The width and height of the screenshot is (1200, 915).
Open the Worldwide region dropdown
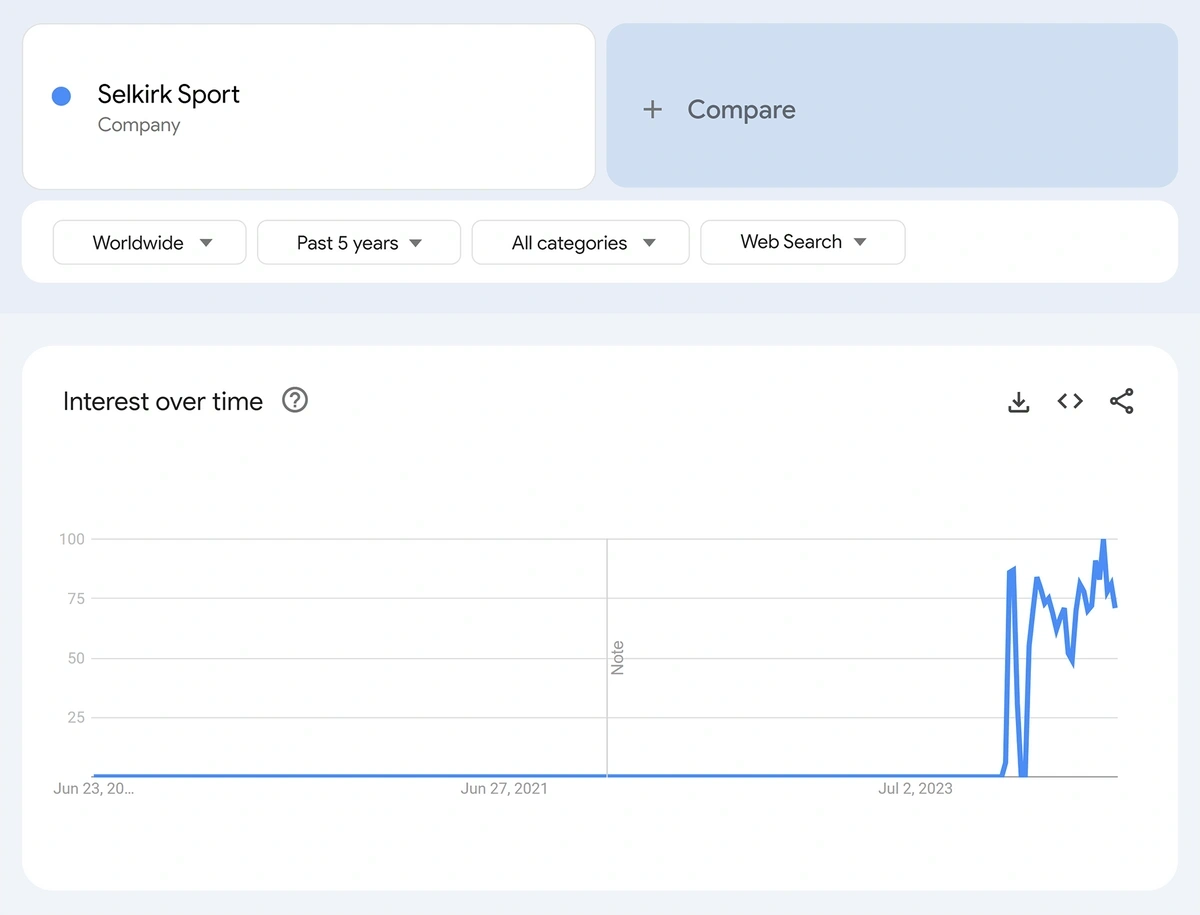pos(149,242)
